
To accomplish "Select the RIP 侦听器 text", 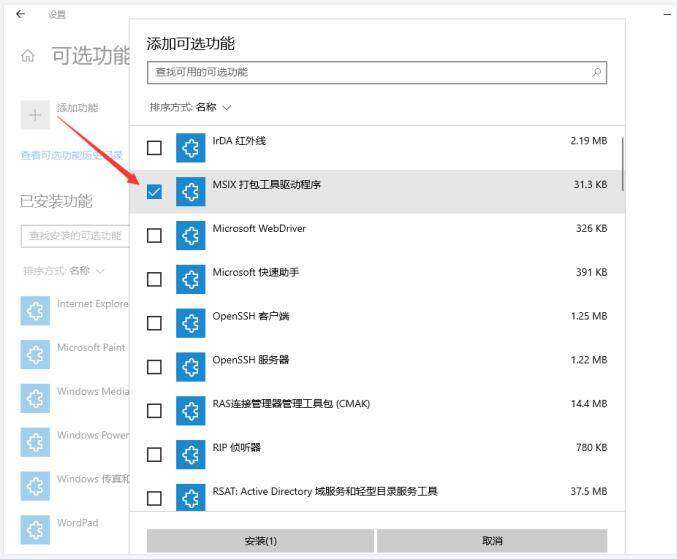I will click(x=237, y=448).
